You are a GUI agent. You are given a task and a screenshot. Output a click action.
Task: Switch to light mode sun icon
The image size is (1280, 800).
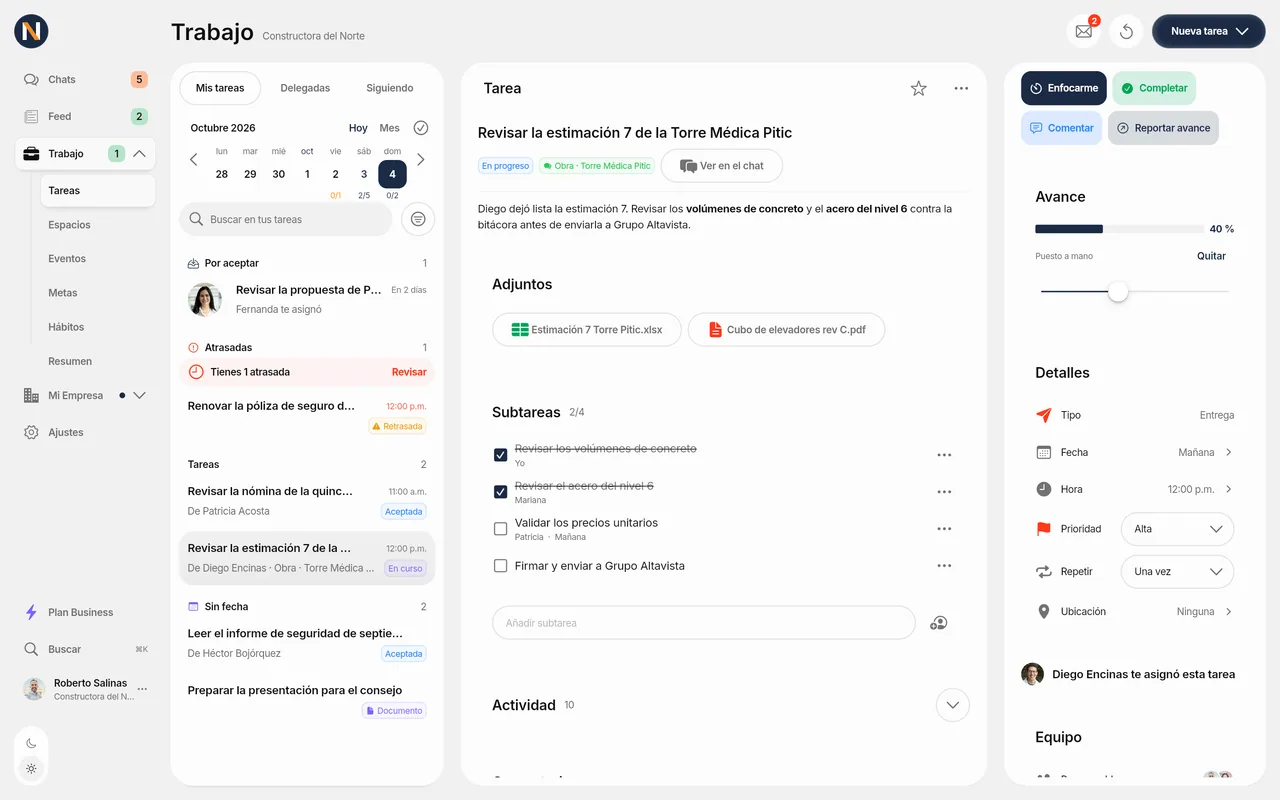coord(31,769)
